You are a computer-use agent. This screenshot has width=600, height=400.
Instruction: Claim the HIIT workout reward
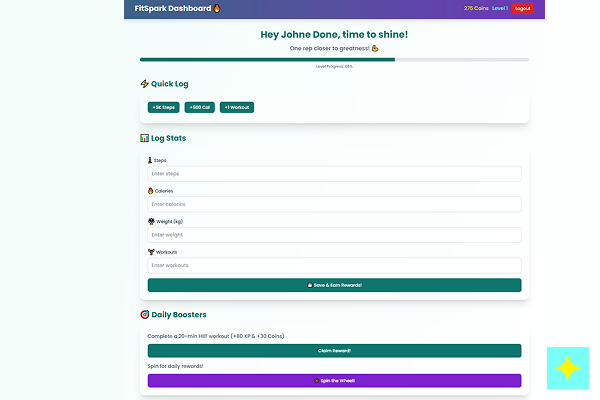pyautogui.click(x=334, y=351)
